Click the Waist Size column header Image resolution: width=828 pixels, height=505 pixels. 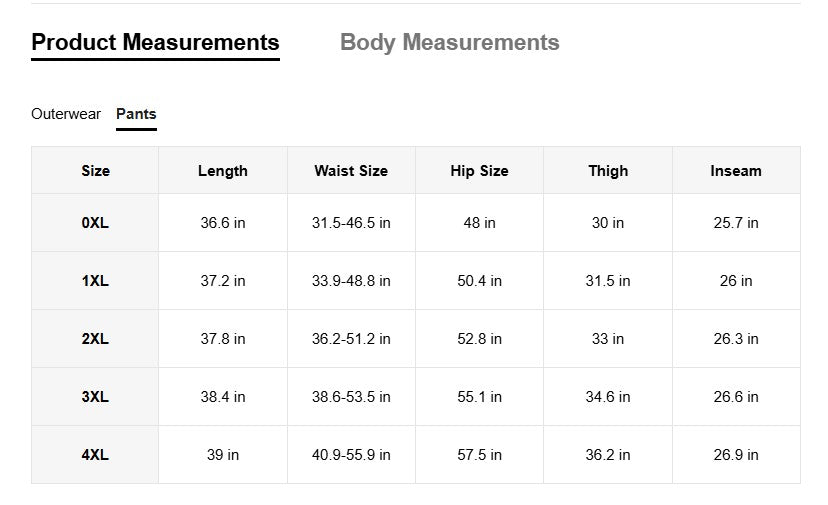[351, 171]
